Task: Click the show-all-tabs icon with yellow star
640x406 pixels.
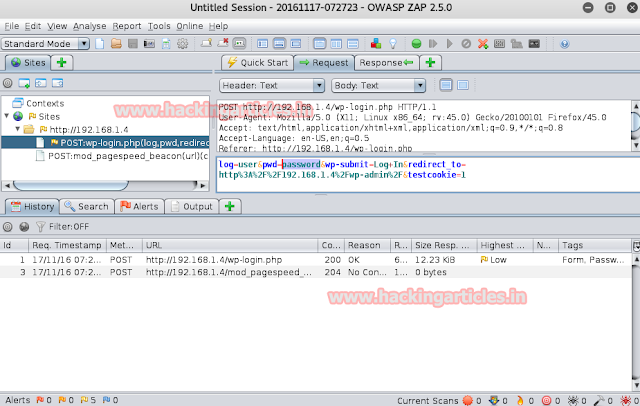Action: (206, 44)
